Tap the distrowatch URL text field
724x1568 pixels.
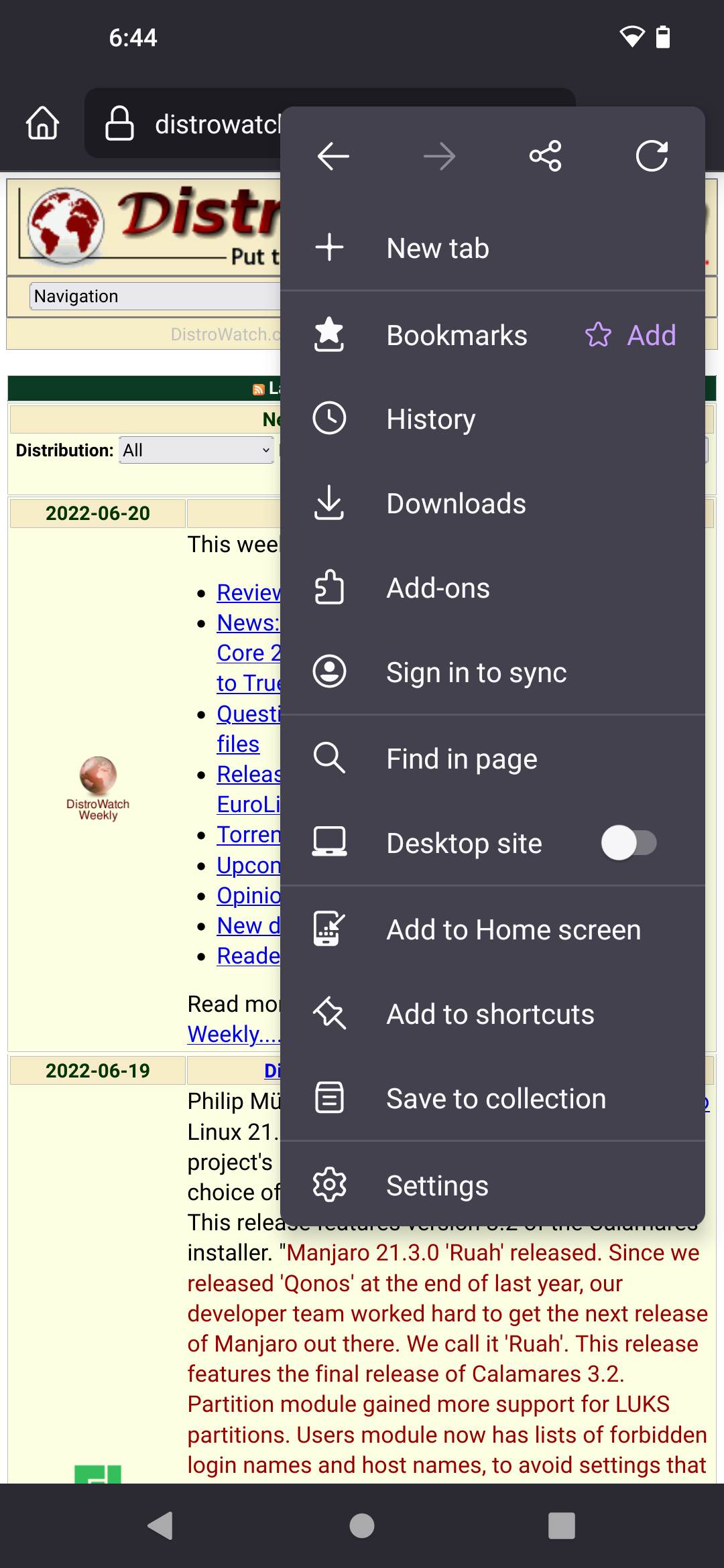tap(217, 124)
